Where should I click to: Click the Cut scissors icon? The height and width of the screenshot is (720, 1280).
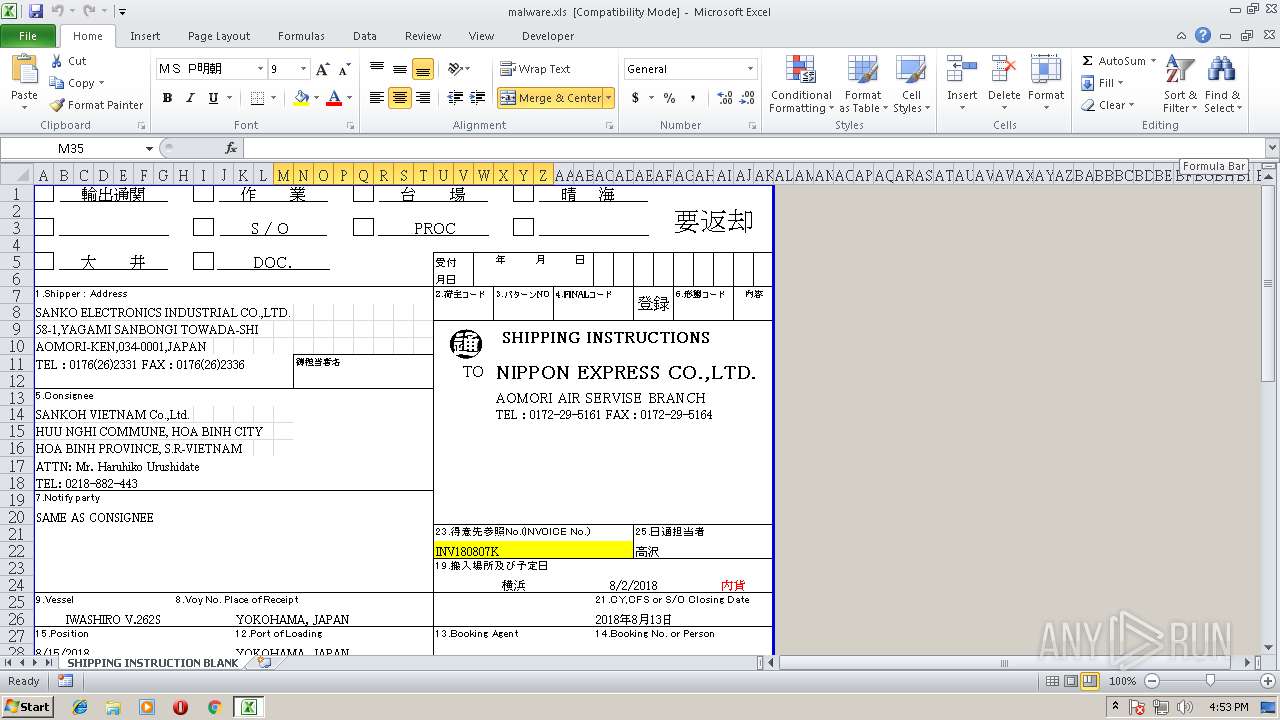click(57, 61)
